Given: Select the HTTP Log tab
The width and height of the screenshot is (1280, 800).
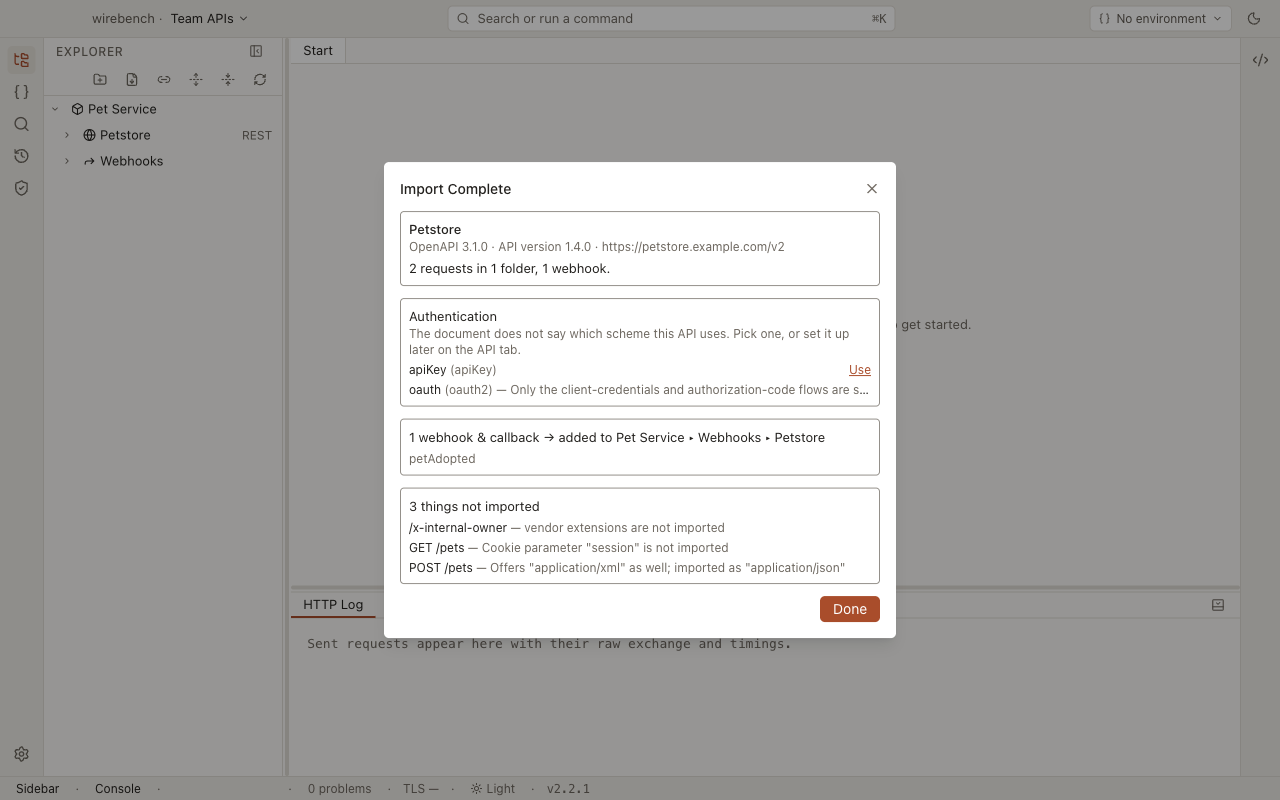Looking at the screenshot, I should (333, 605).
